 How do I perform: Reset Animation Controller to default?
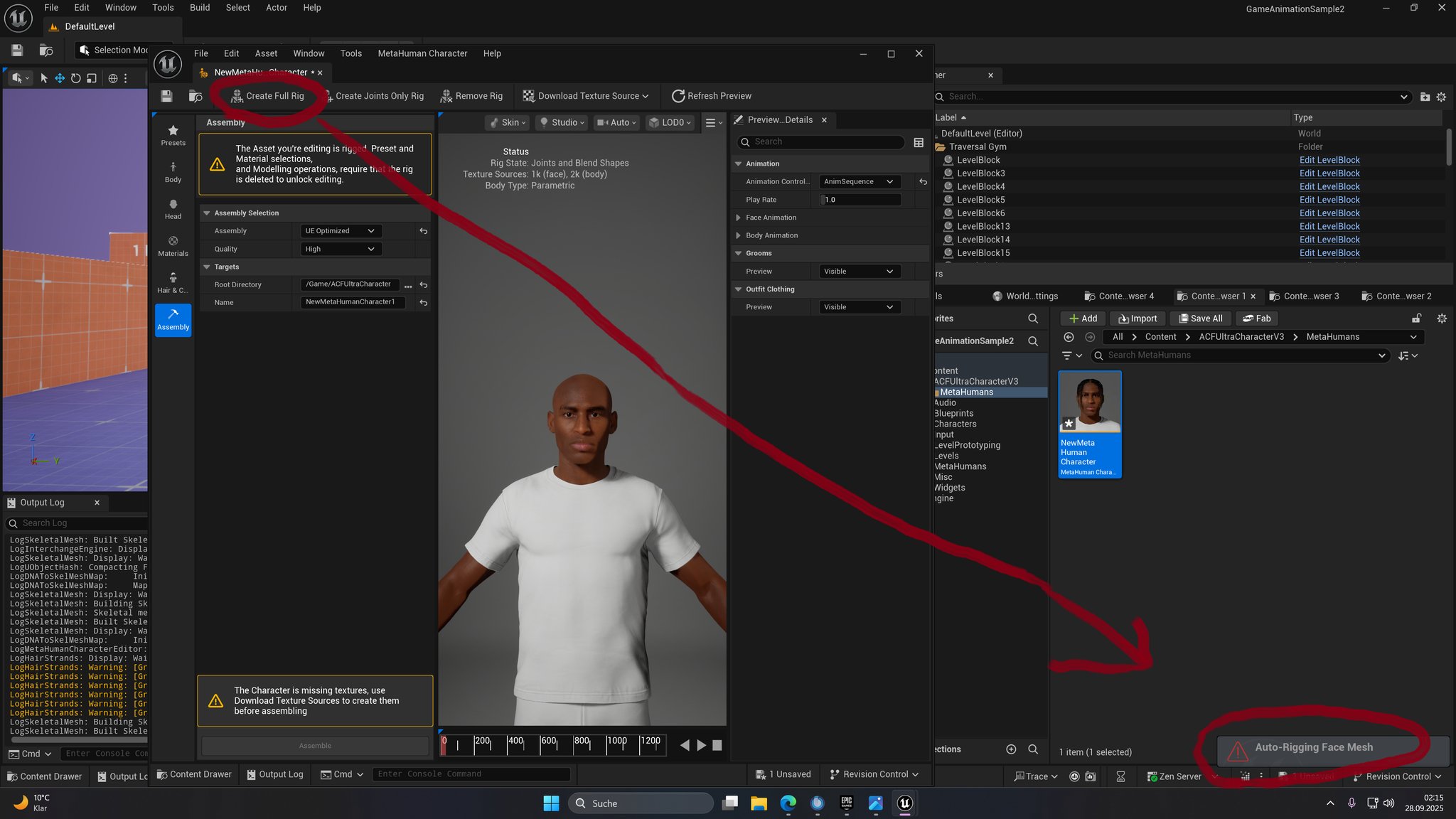(923, 181)
